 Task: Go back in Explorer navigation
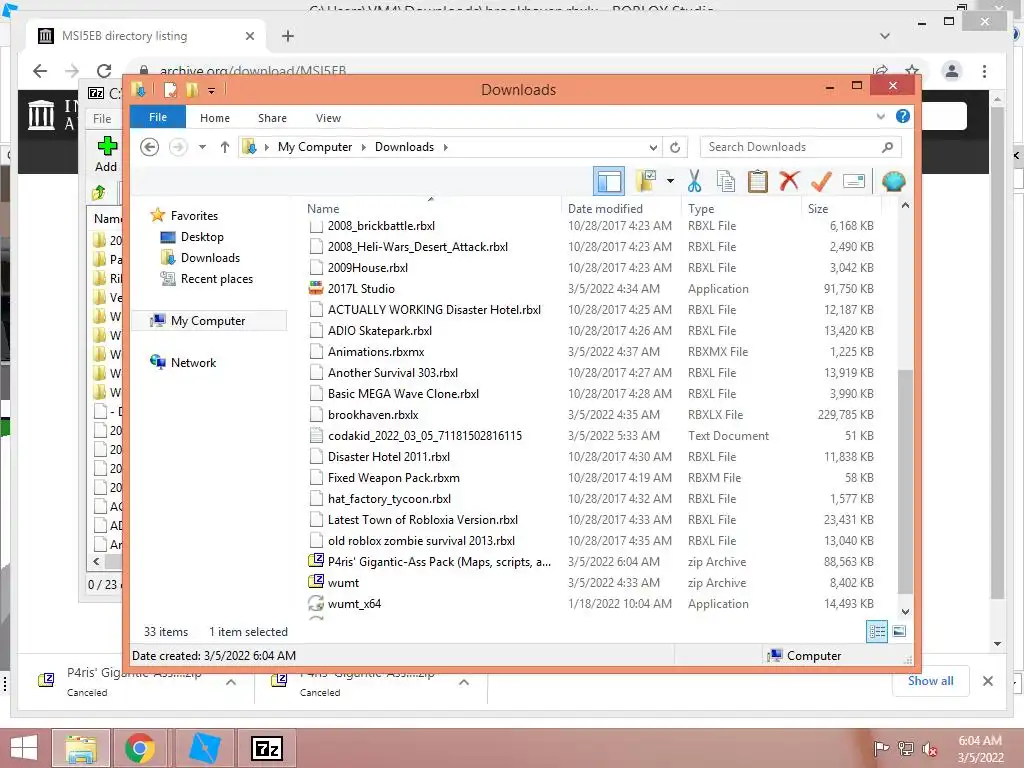[x=150, y=147]
